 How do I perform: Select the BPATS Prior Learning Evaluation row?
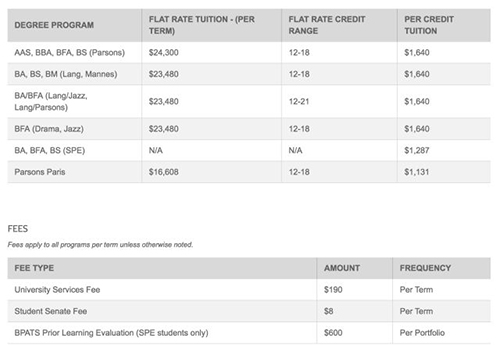249,333
